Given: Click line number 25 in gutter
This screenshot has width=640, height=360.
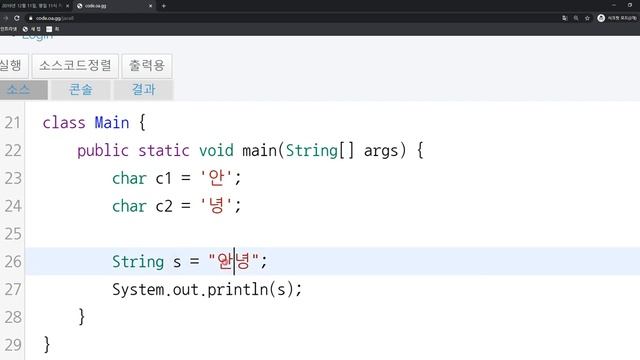Looking at the screenshot, I should point(12,233).
